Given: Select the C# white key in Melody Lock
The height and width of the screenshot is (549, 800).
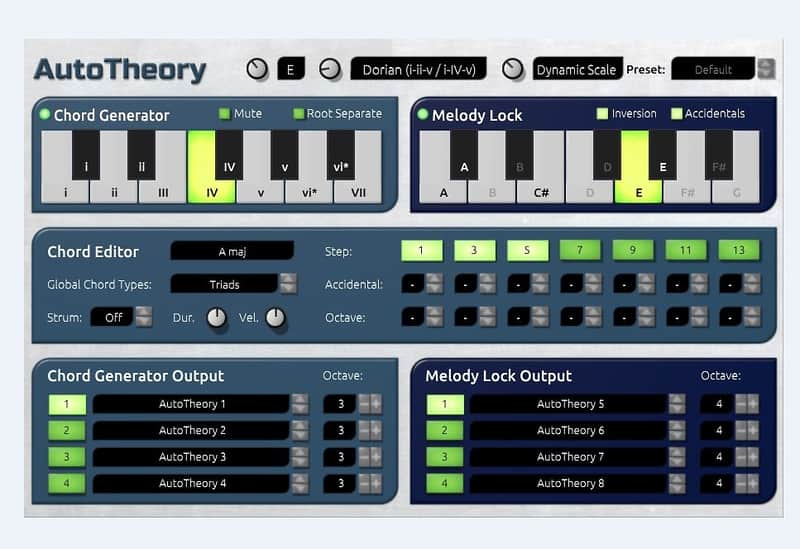Looking at the screenshot, I should [541, 192].
